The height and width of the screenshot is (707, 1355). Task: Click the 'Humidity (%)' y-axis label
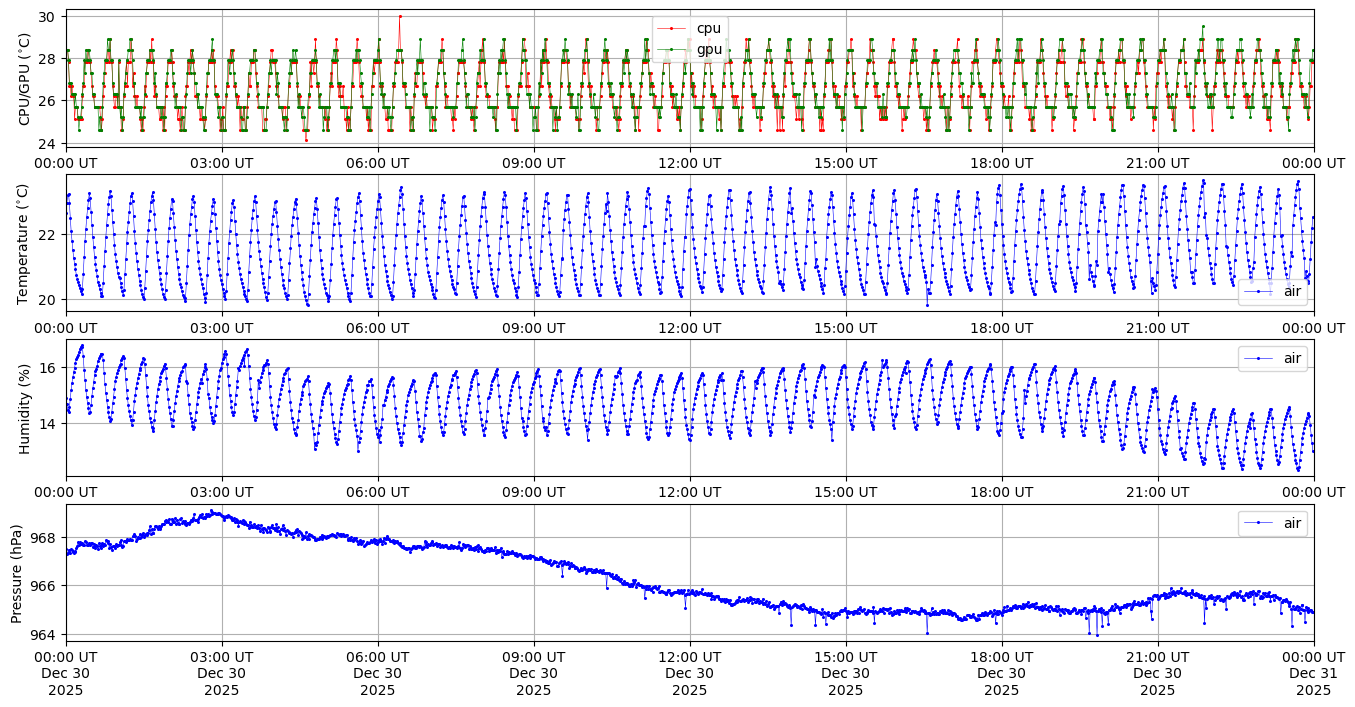point(25,408)
